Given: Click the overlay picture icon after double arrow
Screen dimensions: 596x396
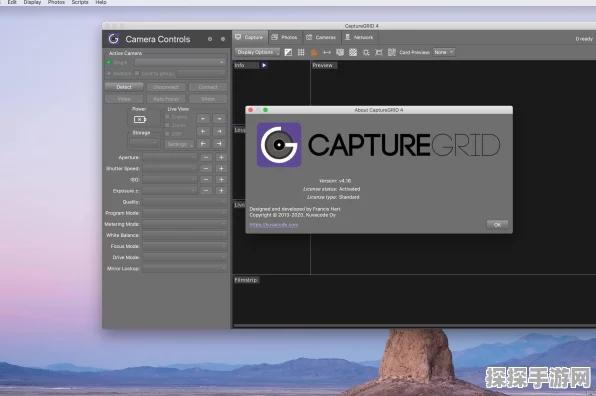Looking at the screenshot, I should point(340,52).
